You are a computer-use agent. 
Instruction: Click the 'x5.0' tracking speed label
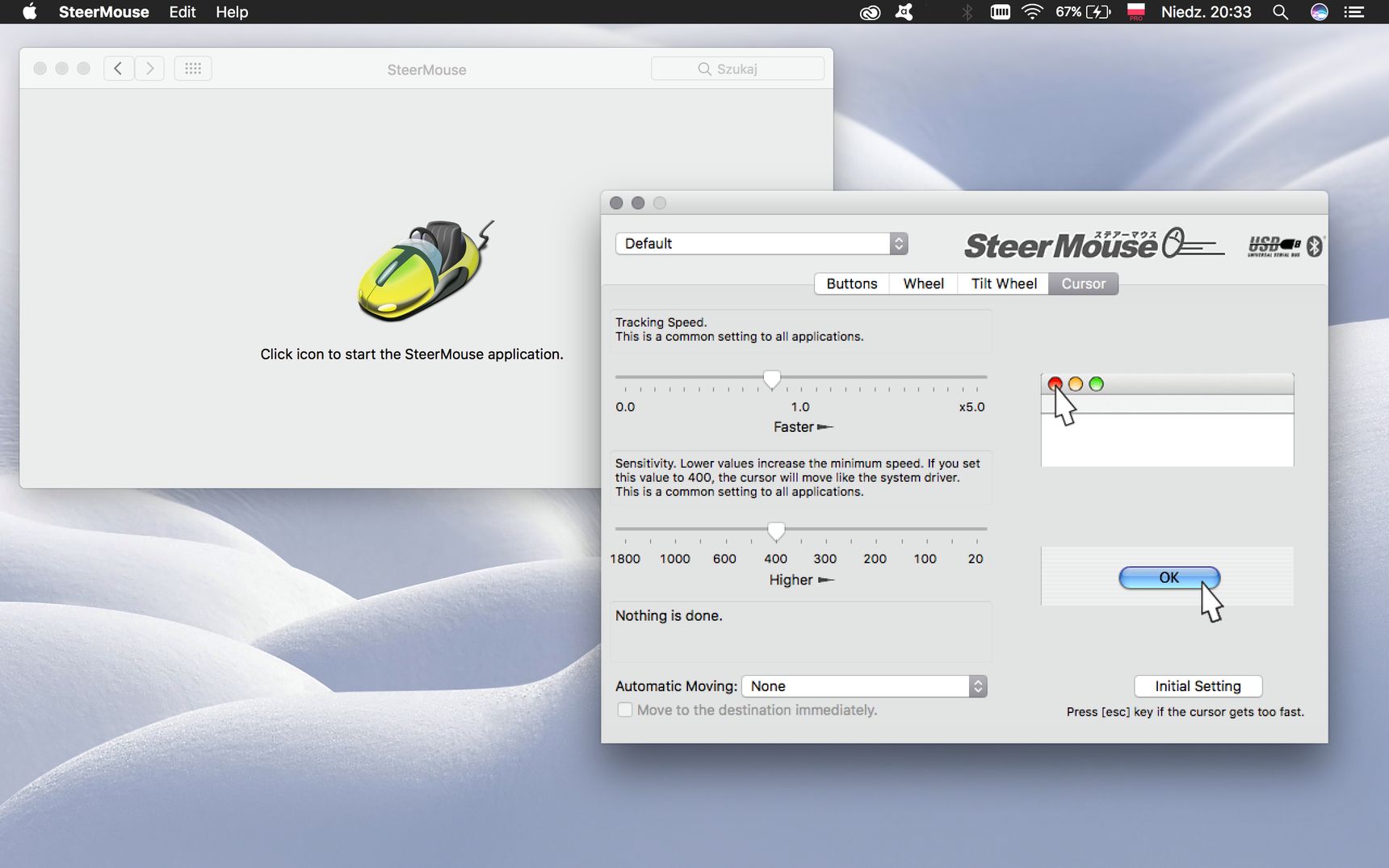pos(971,407)
